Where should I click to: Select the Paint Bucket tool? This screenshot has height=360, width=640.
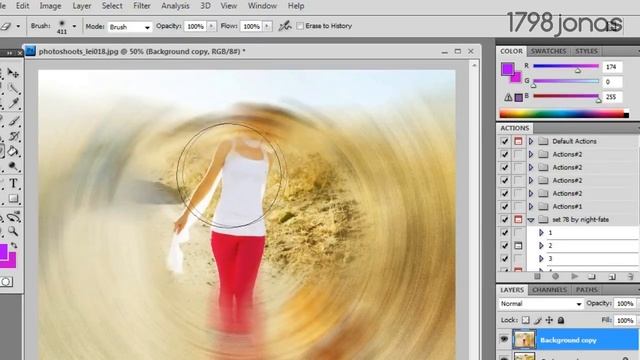pos(12,152)
